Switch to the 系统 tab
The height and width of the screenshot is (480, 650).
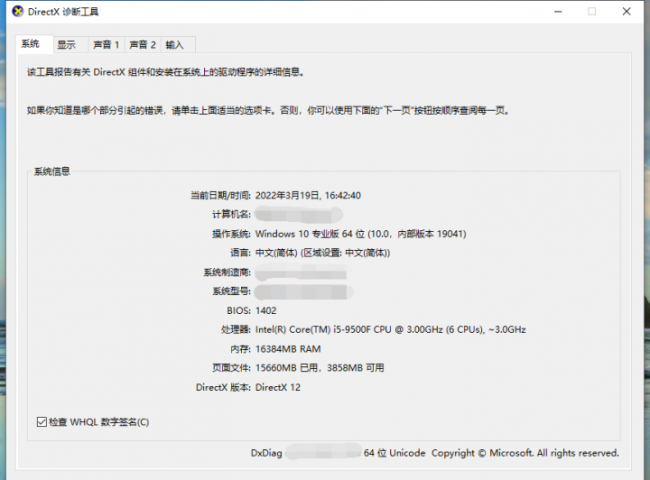click(x=34, y=44)
